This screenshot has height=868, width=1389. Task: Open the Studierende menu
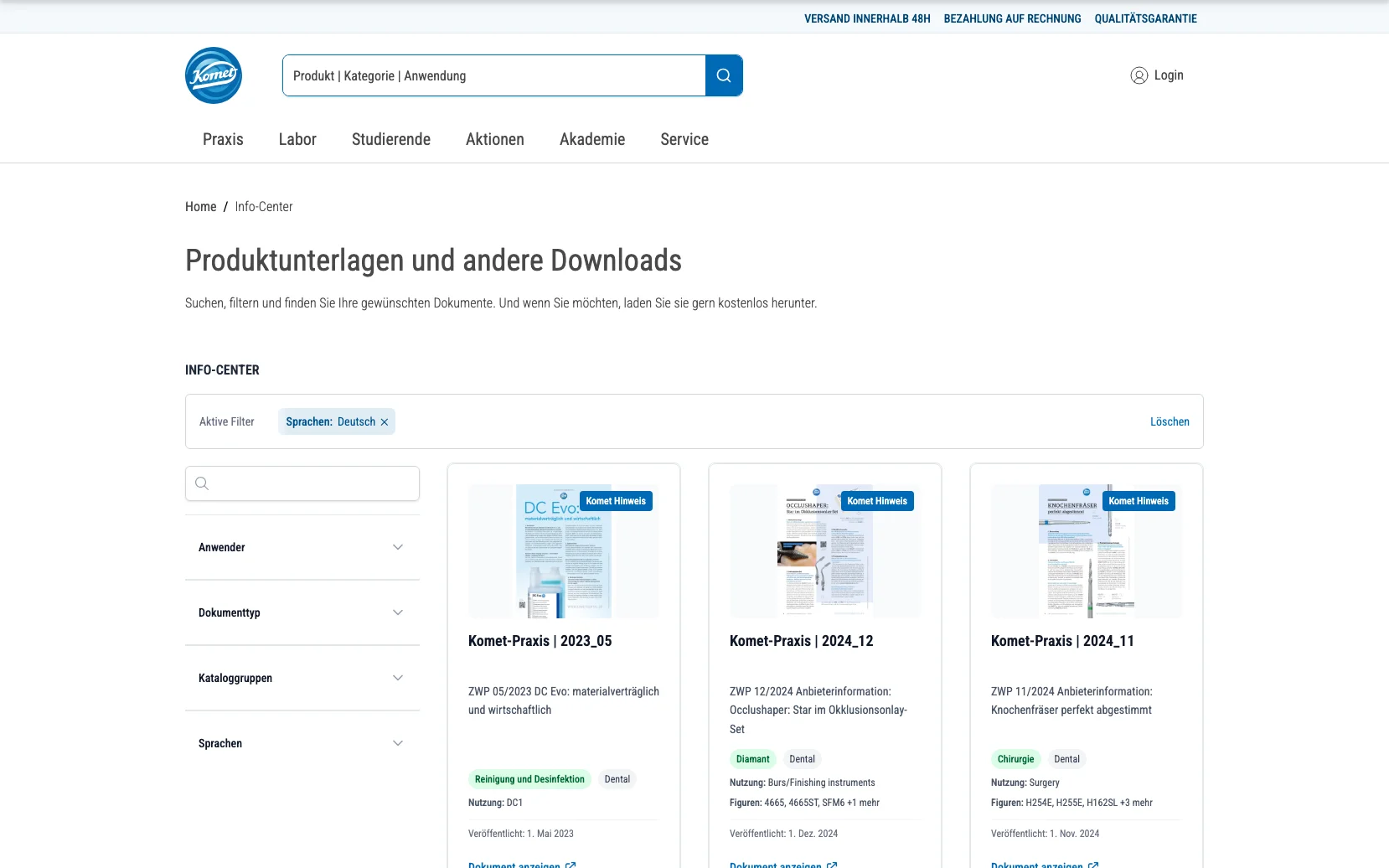pyautogui.click(x=391, y=139)
